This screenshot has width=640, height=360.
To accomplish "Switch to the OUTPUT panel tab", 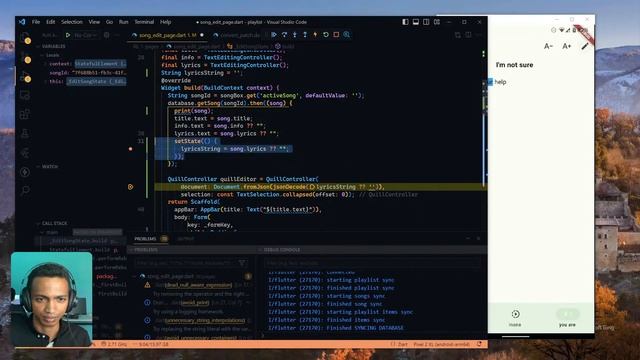I will pos(186,239).
